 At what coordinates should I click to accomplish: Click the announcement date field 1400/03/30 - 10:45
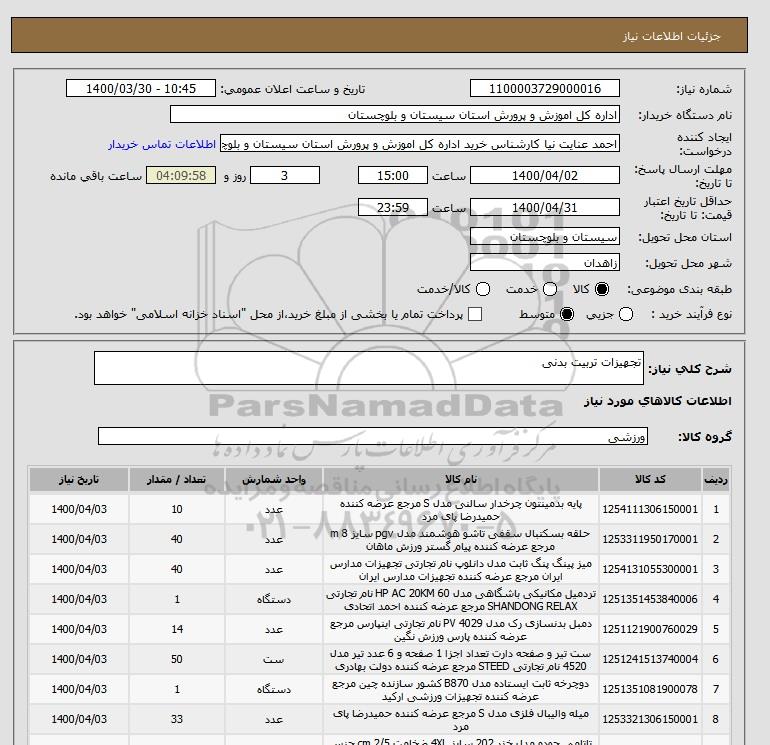141,88
